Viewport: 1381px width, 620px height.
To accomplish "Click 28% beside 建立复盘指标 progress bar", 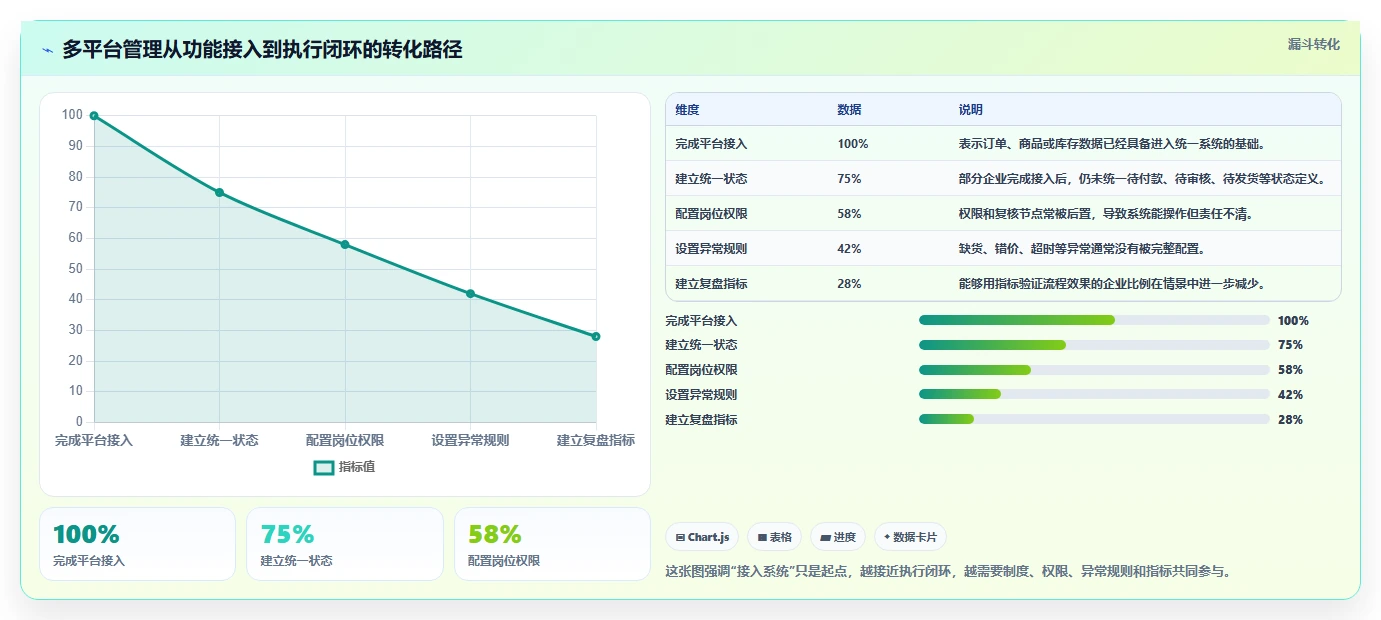I will click(x=1290, y=420).
